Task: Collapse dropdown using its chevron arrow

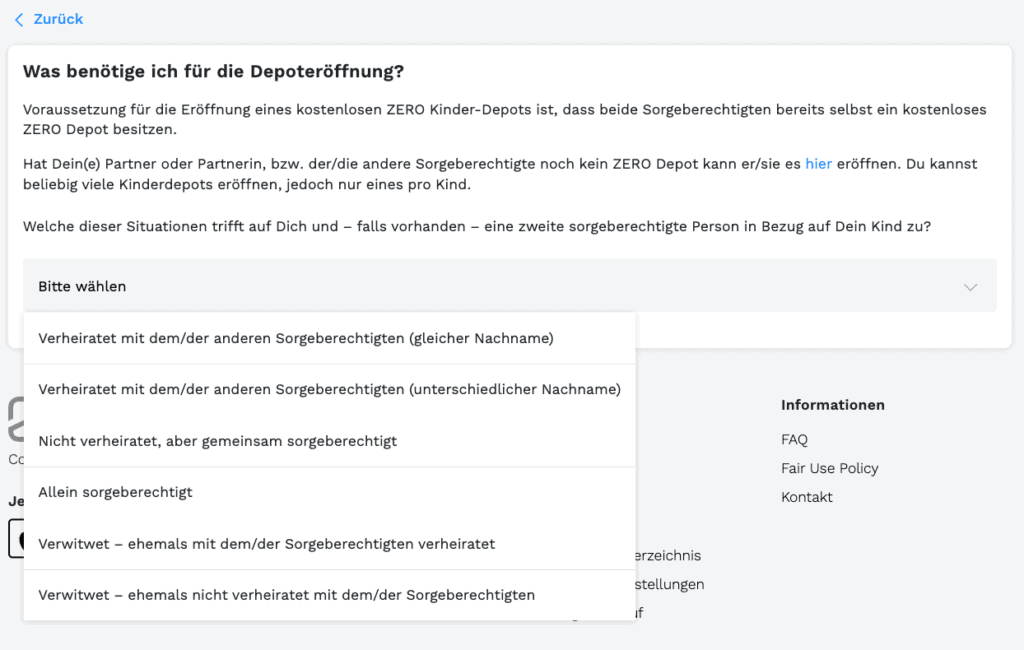Action: (x=970, y=287)
